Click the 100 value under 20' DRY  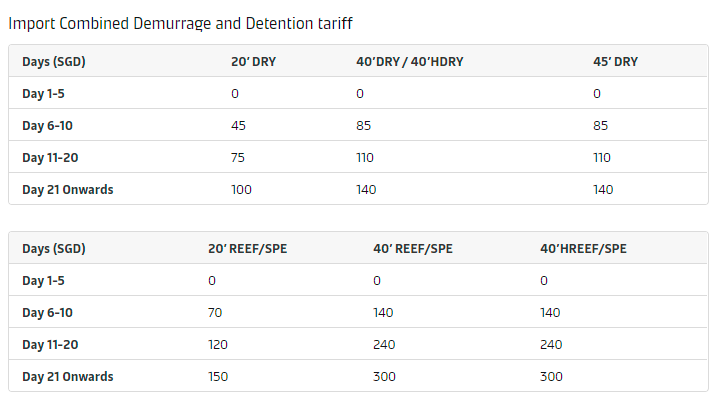tap(241, 190)
